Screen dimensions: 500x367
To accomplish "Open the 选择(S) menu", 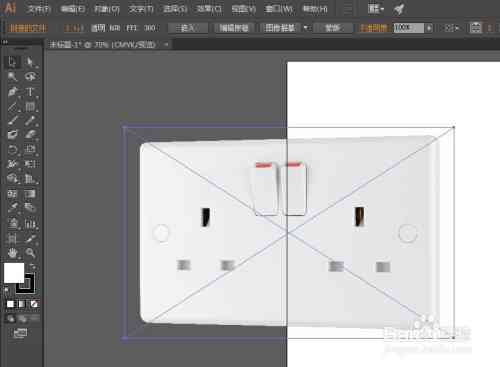I will click(175, 9).
